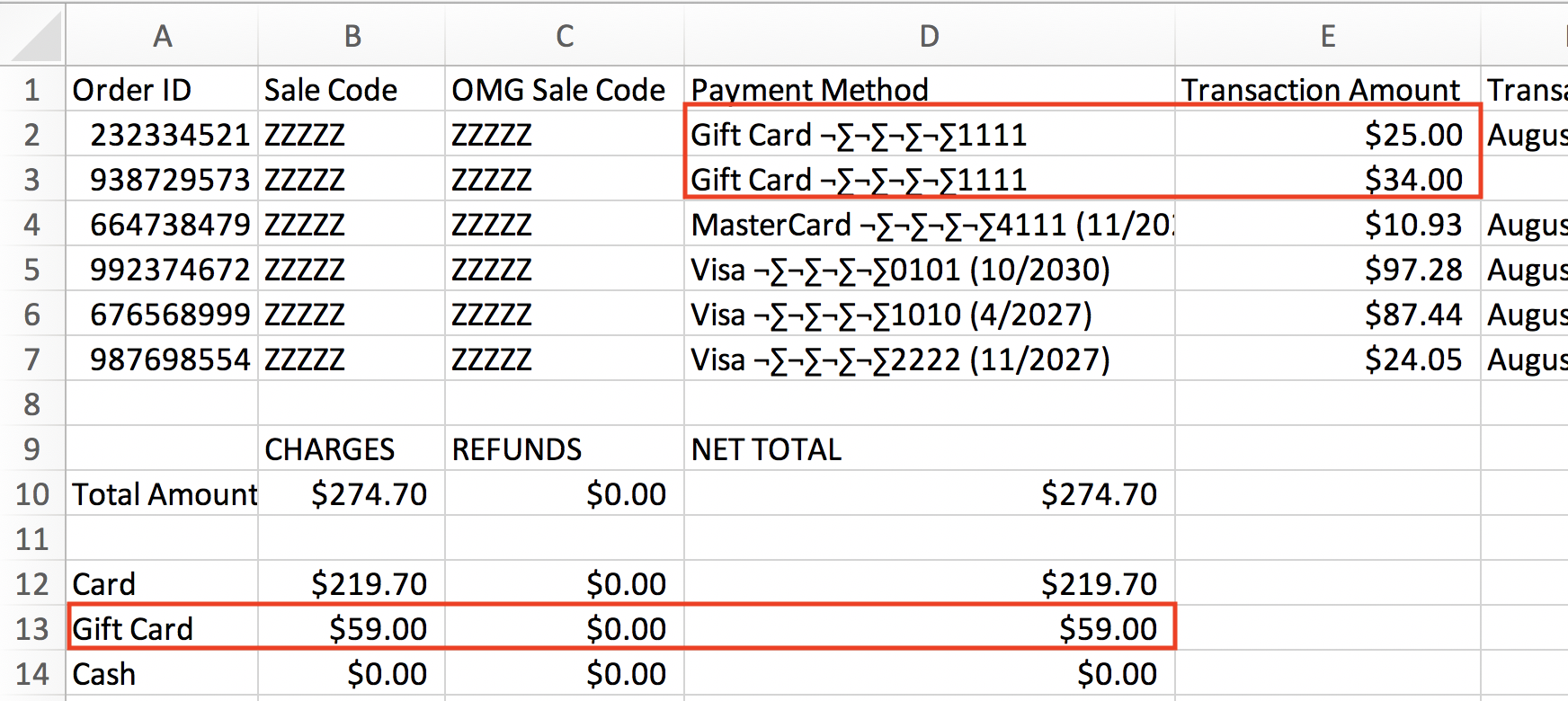
Task: Select the Visa 0101 payment cell
Action: [x=930, y=269]
